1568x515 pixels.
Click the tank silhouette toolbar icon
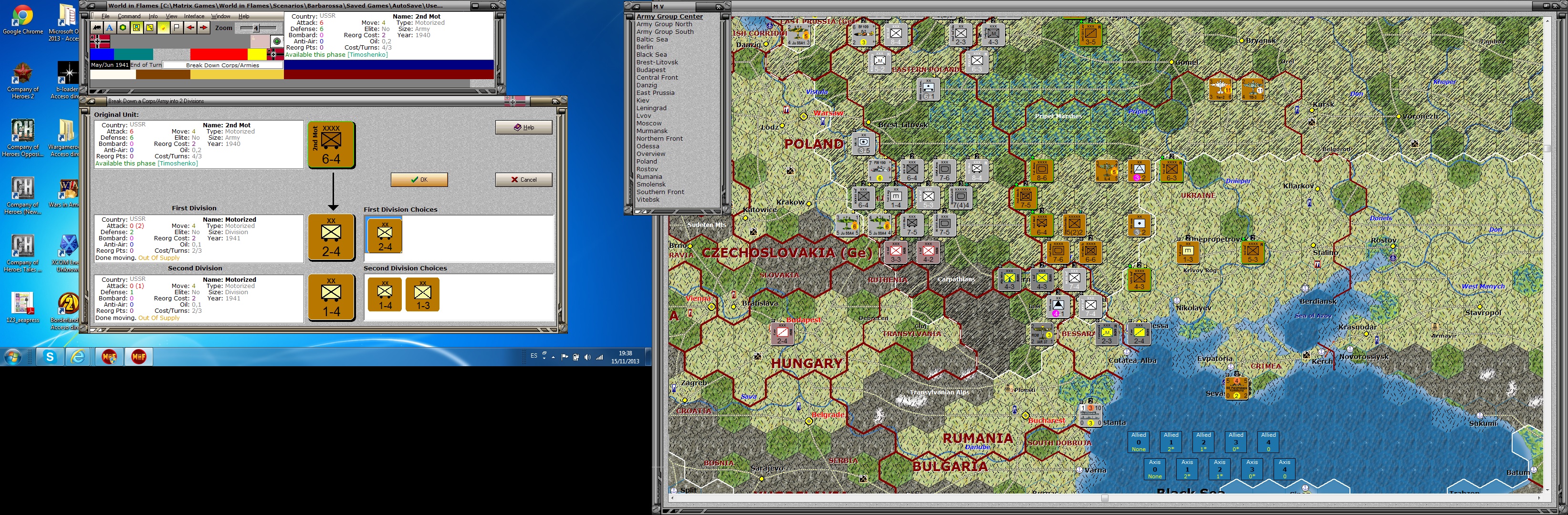97,28
